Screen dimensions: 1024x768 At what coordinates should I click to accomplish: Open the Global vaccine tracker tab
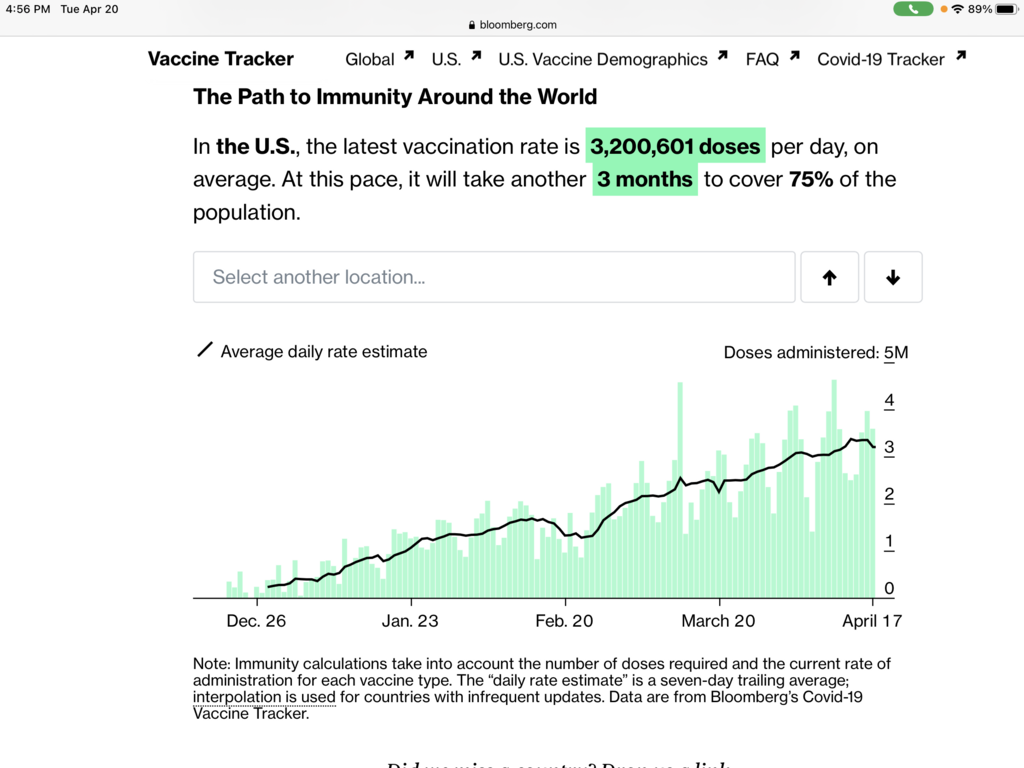tap(370, 59)
